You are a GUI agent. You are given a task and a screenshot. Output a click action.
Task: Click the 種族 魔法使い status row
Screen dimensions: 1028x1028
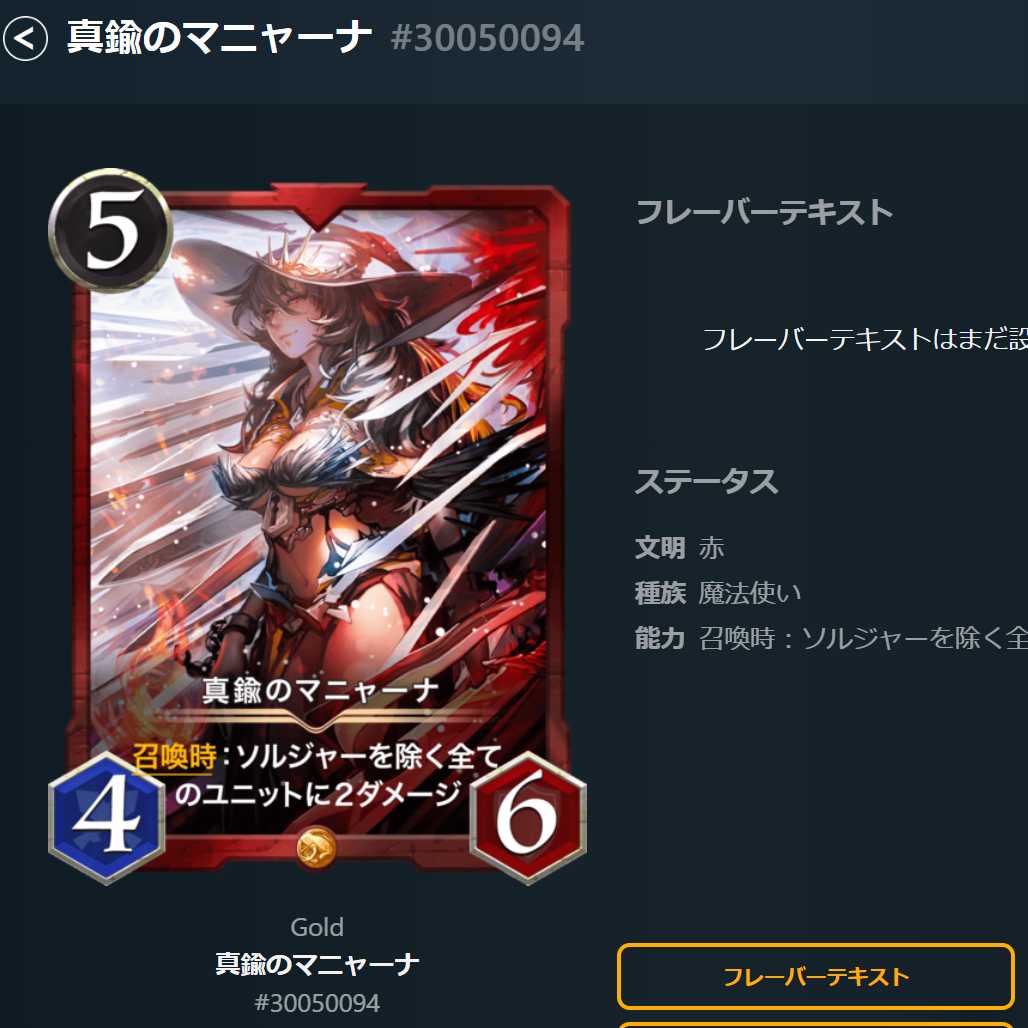pyautogui.click(x=718, y=593)
